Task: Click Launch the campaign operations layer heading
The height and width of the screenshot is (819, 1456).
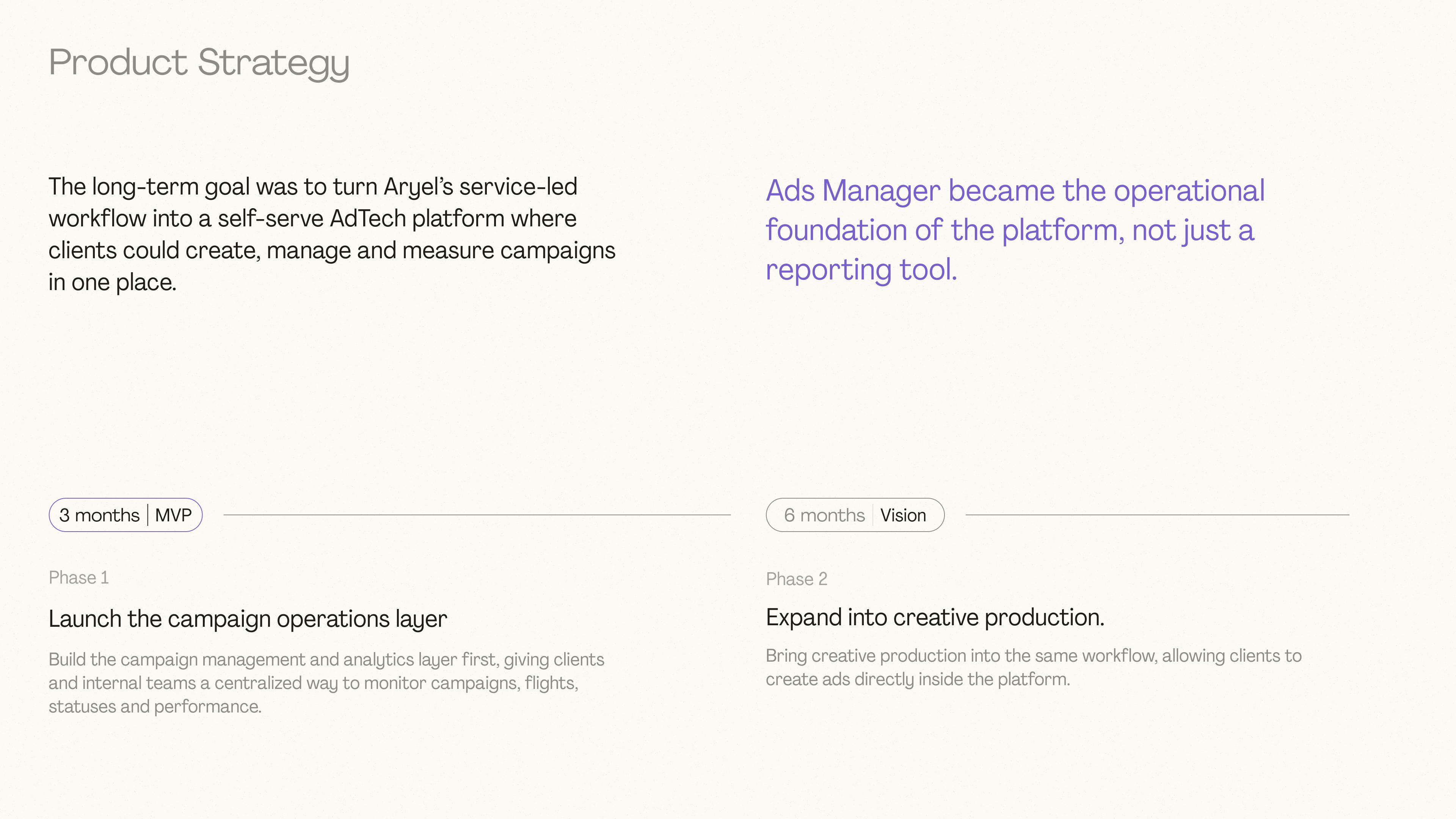Action: tap(248, 620)
